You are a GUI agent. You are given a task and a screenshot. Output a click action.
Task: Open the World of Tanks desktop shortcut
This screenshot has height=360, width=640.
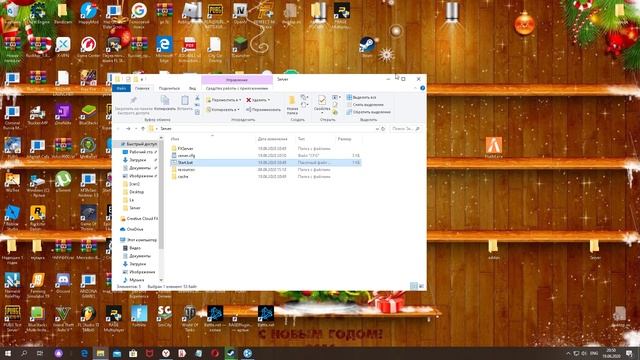pyautogui.click(x=189, y=318)
